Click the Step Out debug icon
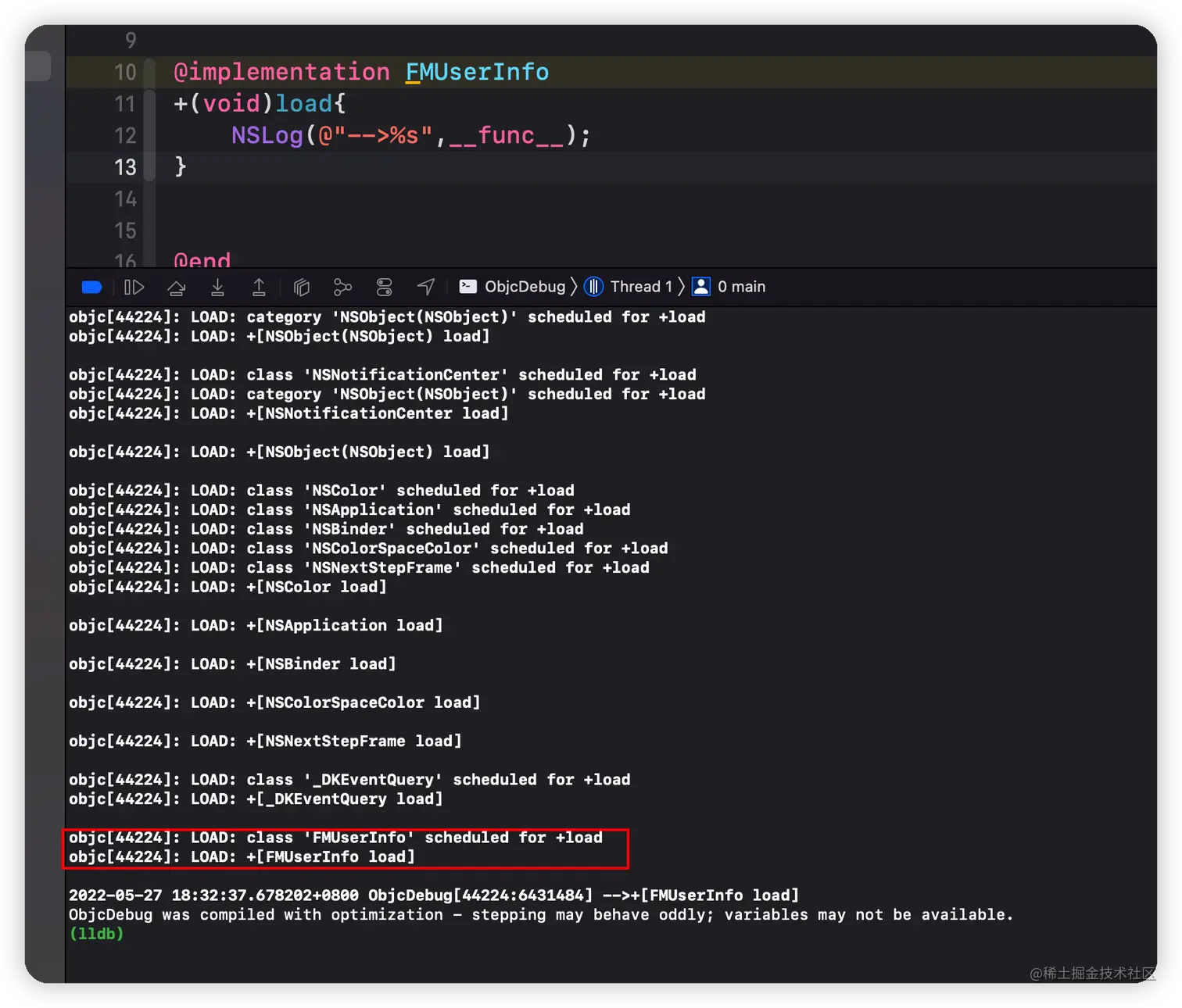The image size is (1182, 1008). pos(259,287)
